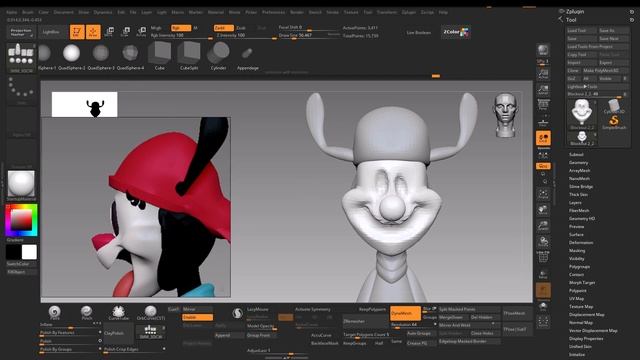Select the spiral brush icon in bottom shelf

(54, 312)
